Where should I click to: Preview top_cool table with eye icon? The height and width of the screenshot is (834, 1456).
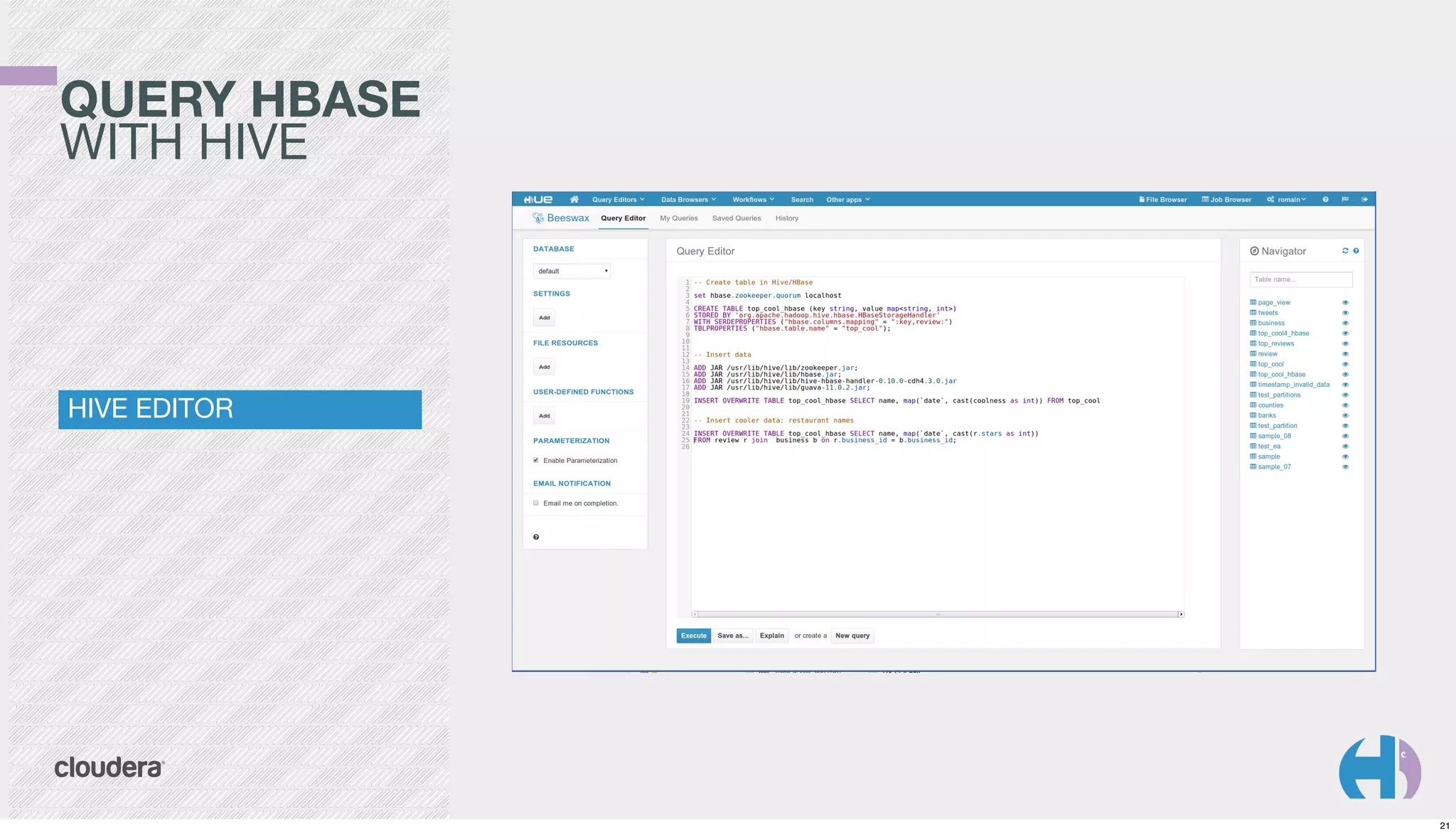click(1345, 364)
